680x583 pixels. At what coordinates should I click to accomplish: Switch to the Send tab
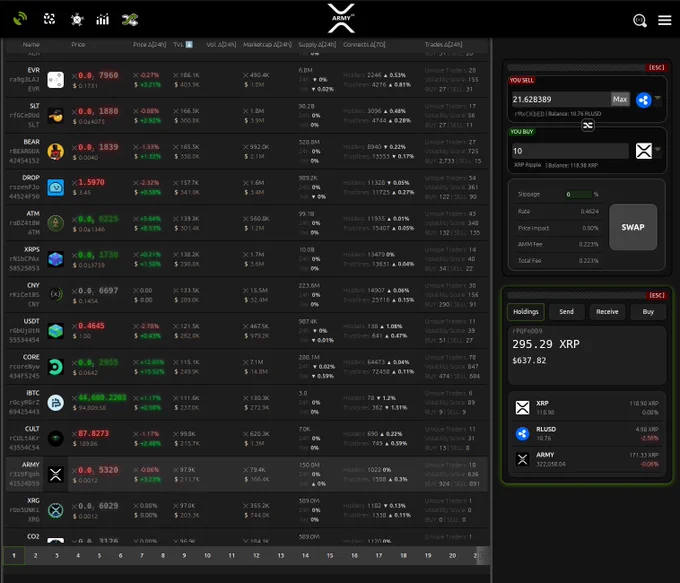(566, 312)
